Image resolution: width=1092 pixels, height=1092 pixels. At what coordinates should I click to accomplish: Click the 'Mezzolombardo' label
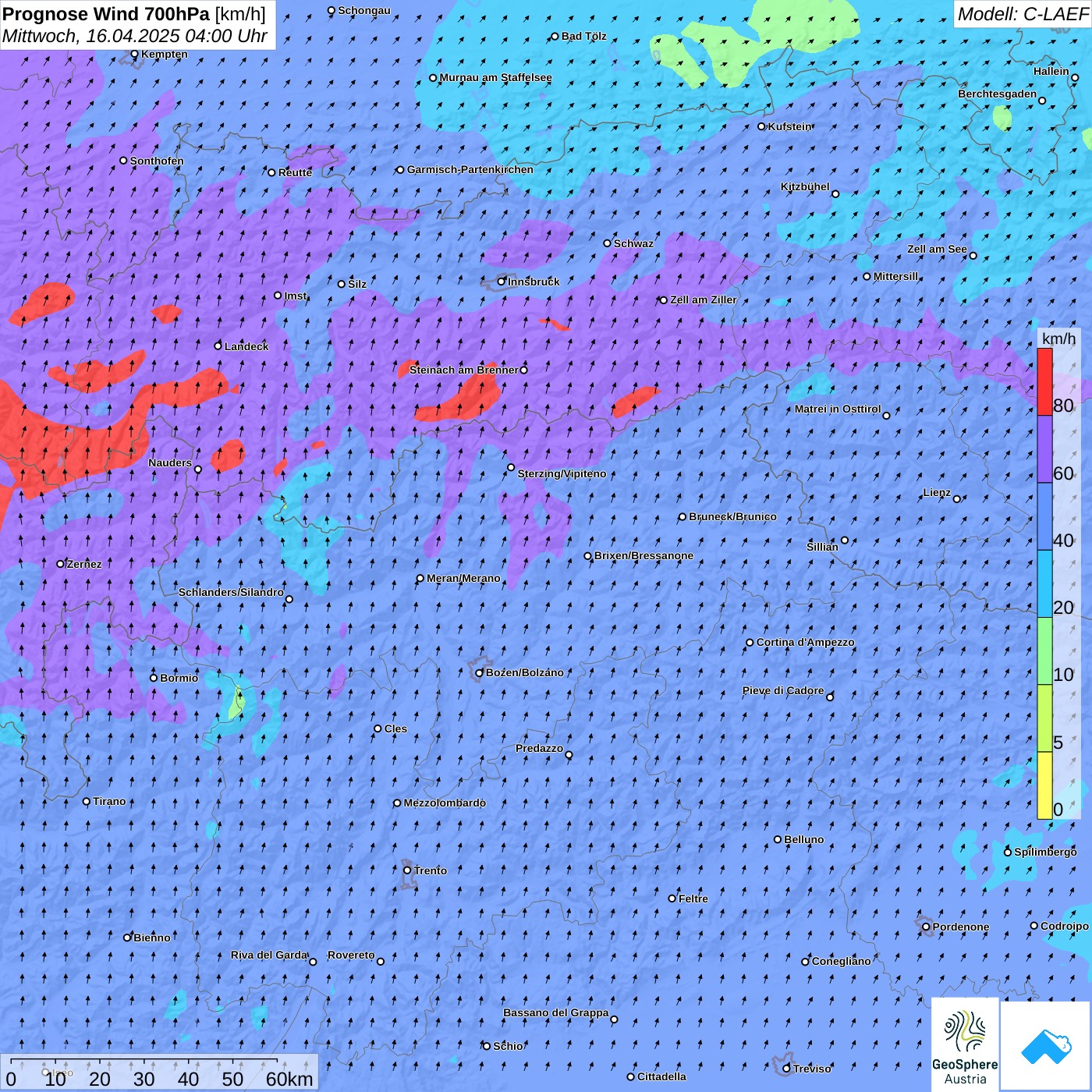point(445,803)
